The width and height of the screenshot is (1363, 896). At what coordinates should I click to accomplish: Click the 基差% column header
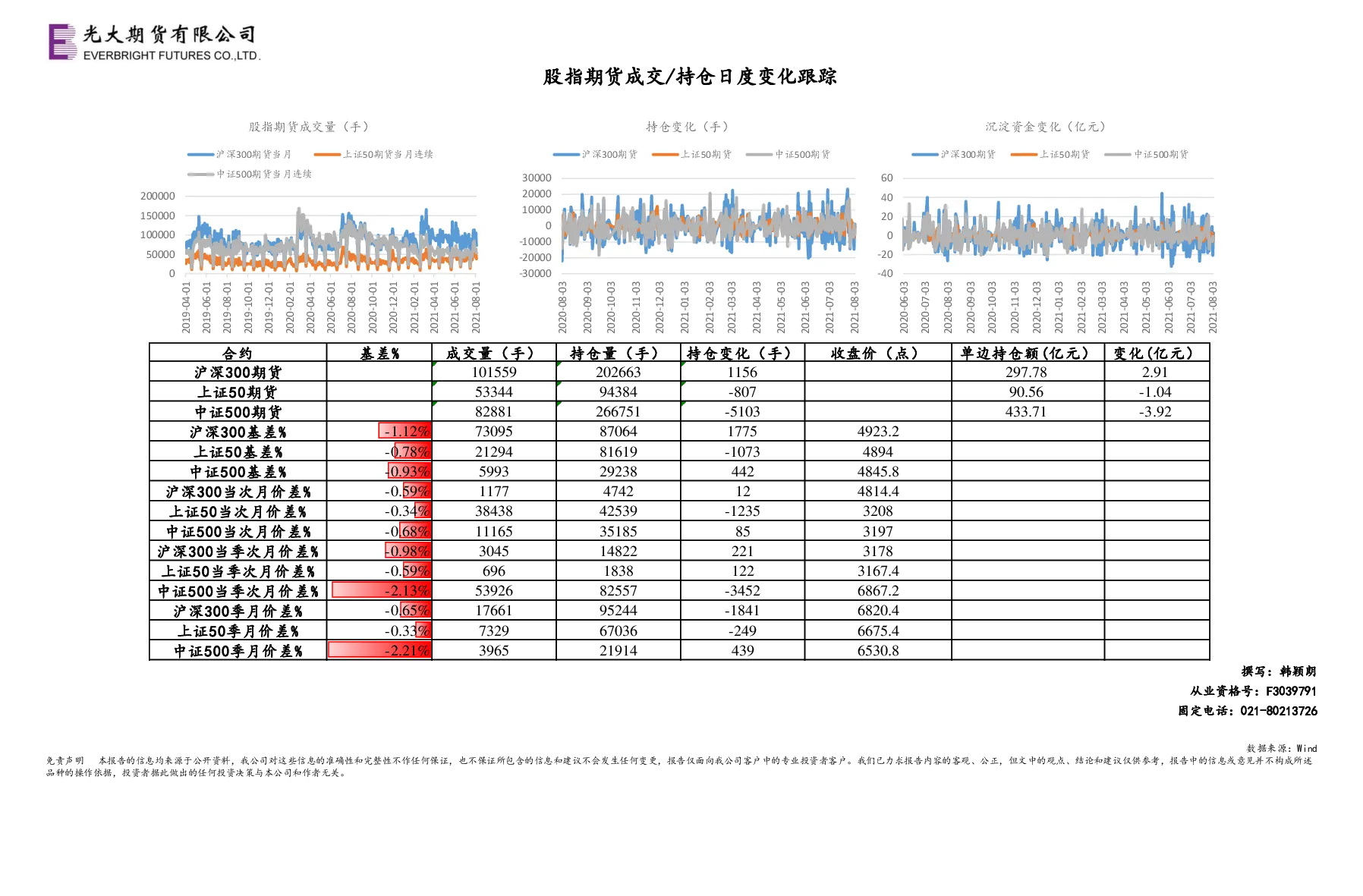(x=379, y=353)
